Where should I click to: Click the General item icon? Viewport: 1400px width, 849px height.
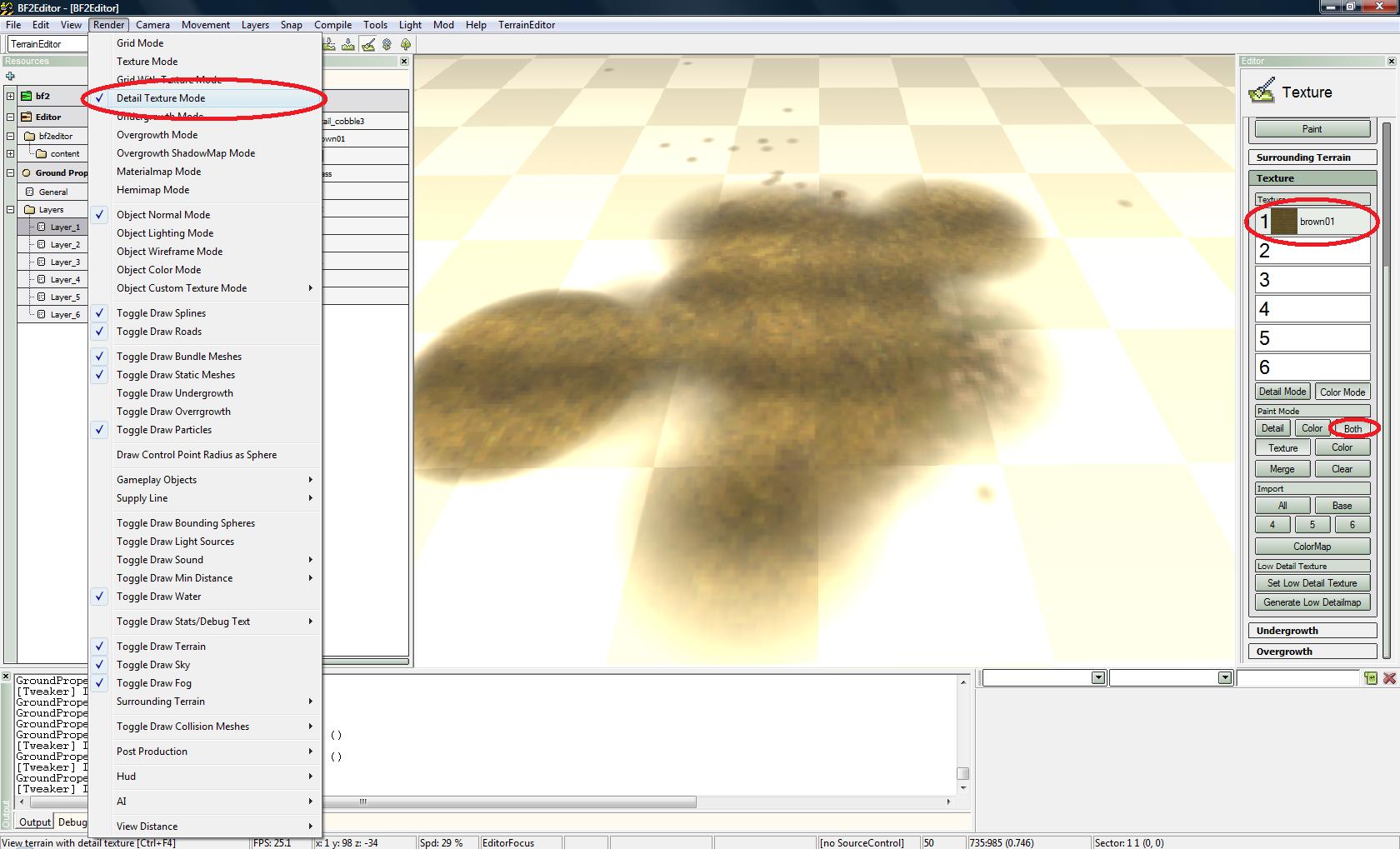click(30, 192)
